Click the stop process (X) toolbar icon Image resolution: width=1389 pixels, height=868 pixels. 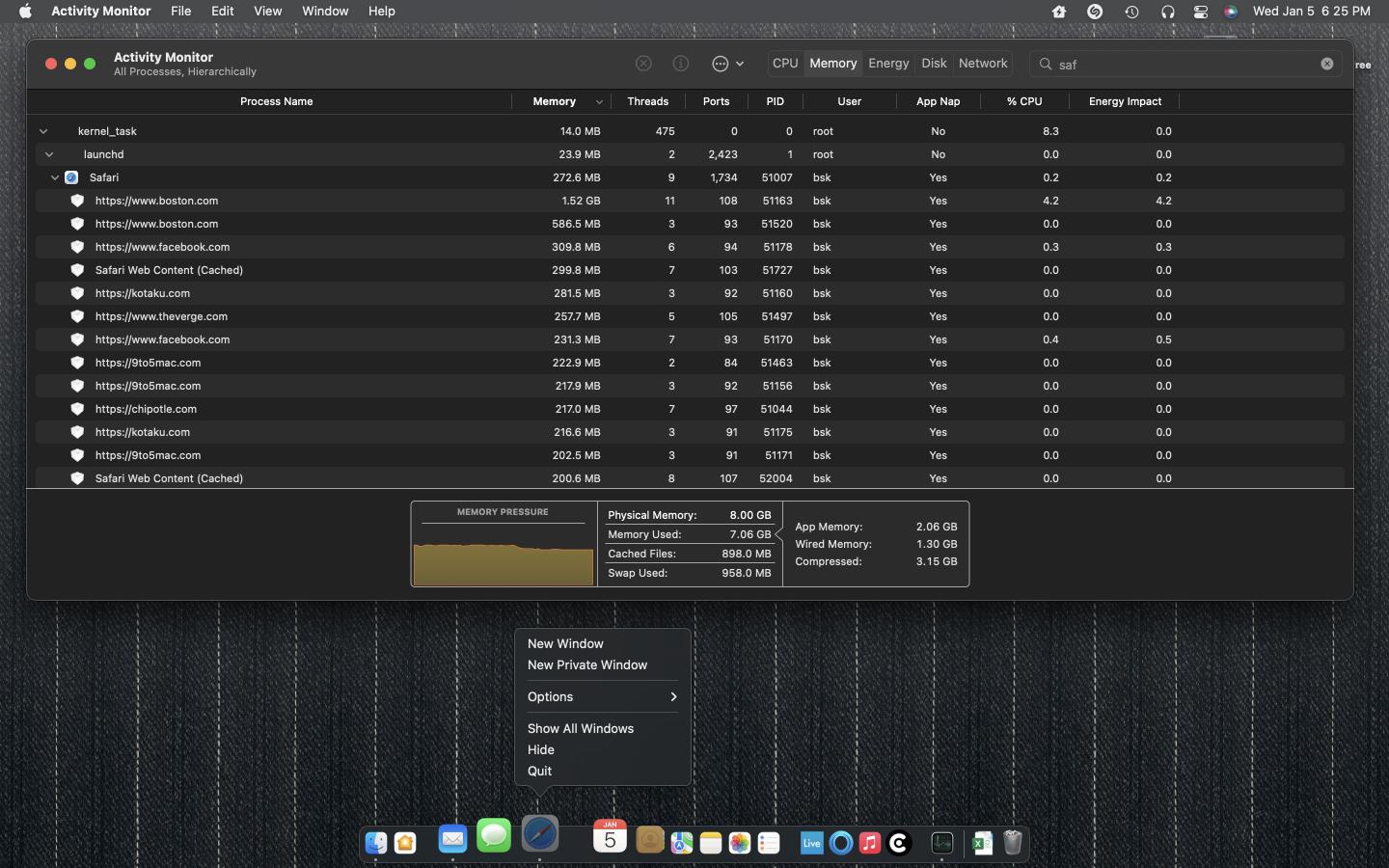(x=643, y=64)
